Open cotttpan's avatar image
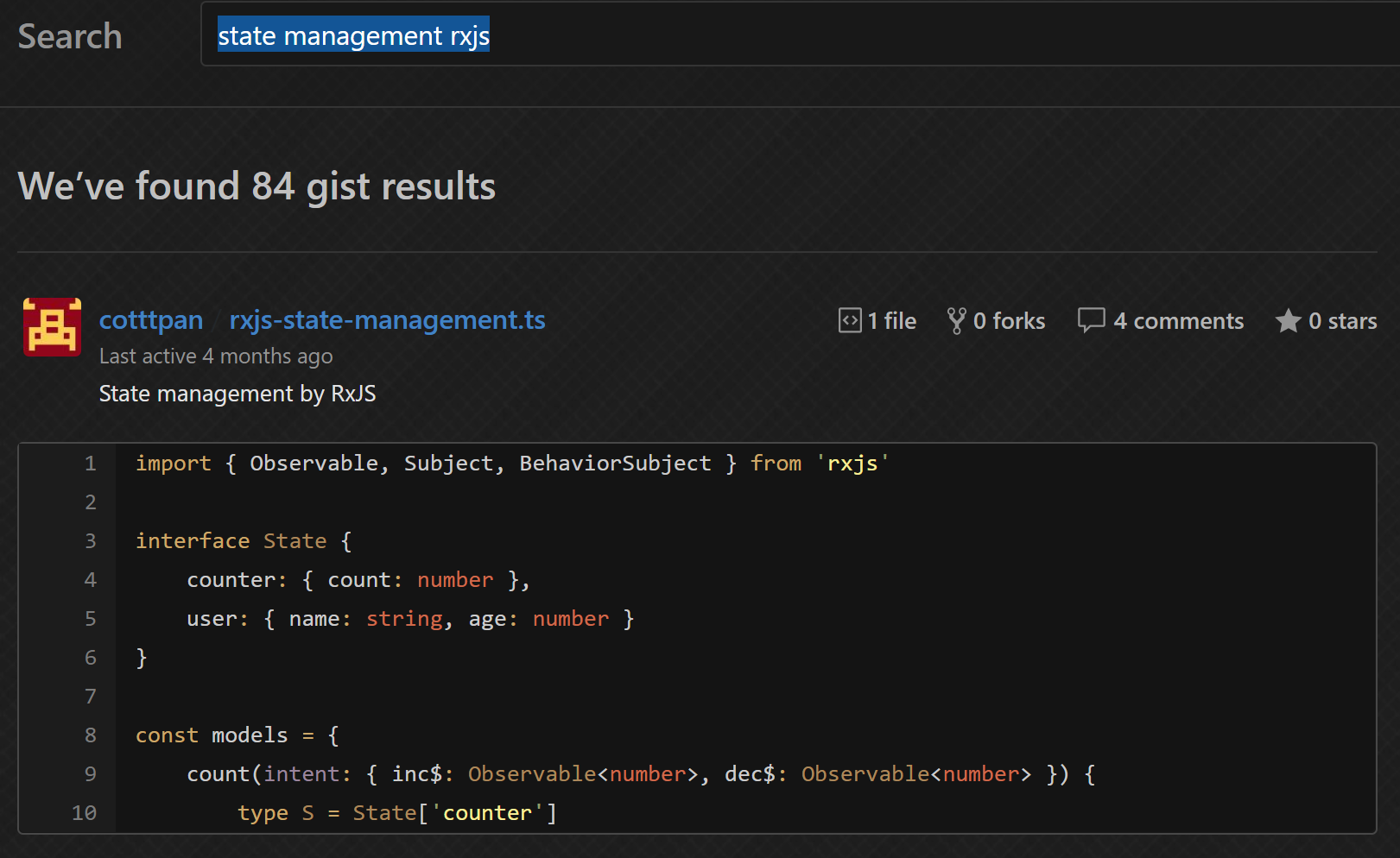 (52, 327)
